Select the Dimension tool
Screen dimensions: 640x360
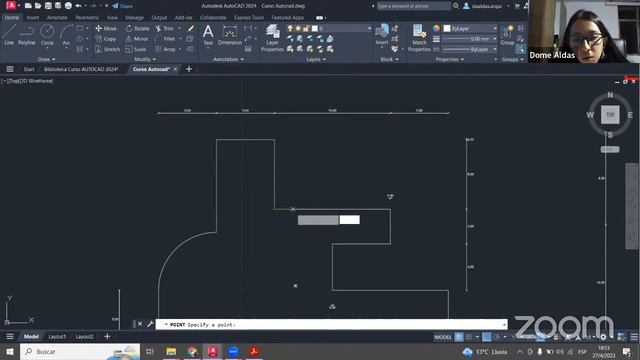230,34
